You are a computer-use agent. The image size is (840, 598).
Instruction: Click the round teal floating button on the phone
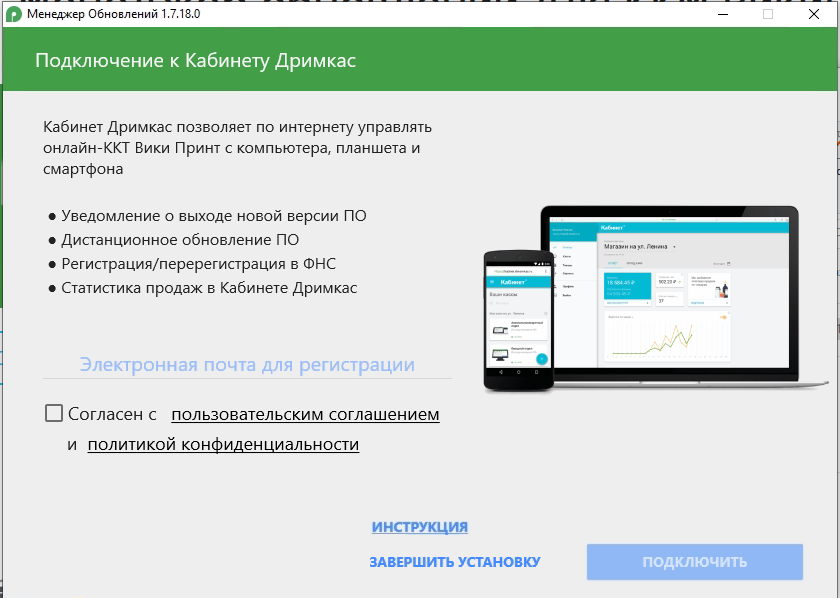point(541,359)
